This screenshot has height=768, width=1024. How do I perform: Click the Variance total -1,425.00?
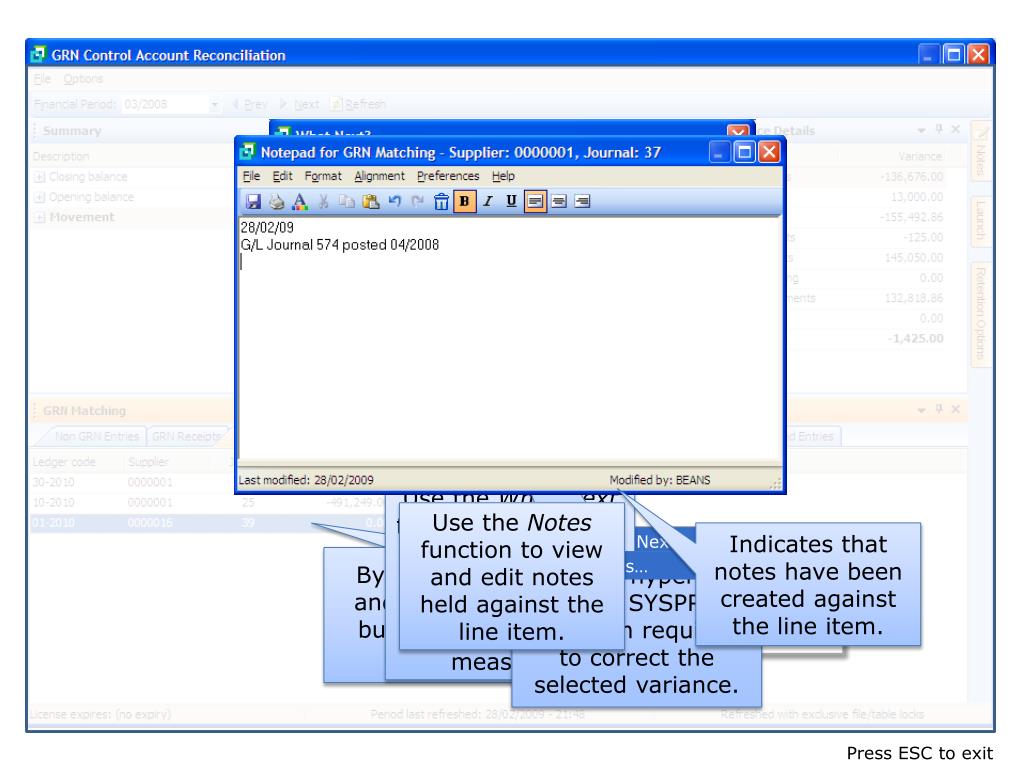[x=916, y=339]
